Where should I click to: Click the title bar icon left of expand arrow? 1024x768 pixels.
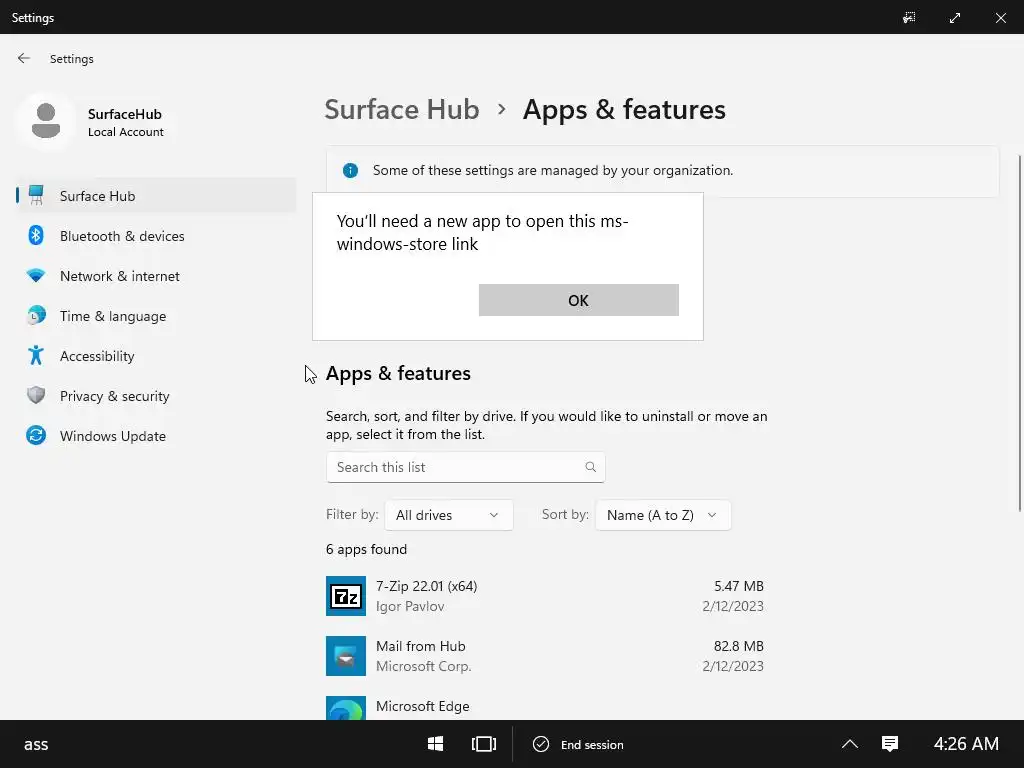(909, 18)
